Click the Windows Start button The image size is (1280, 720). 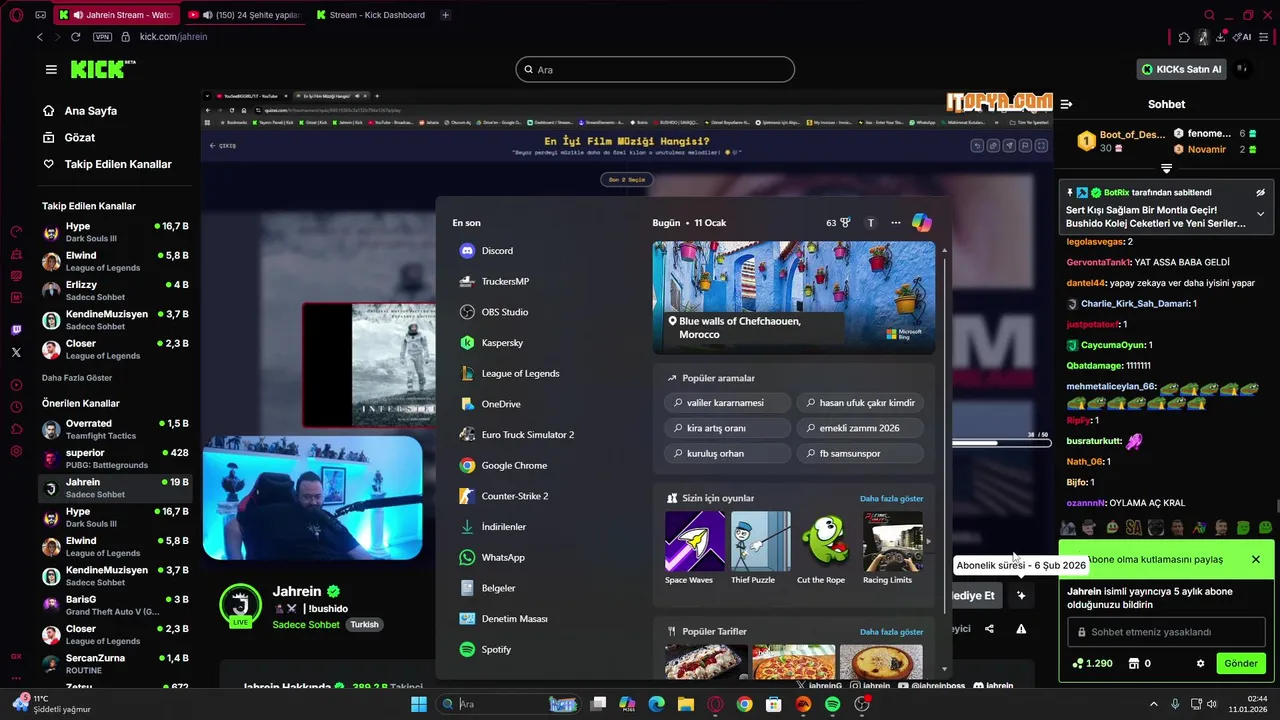(x=418, y=704)
